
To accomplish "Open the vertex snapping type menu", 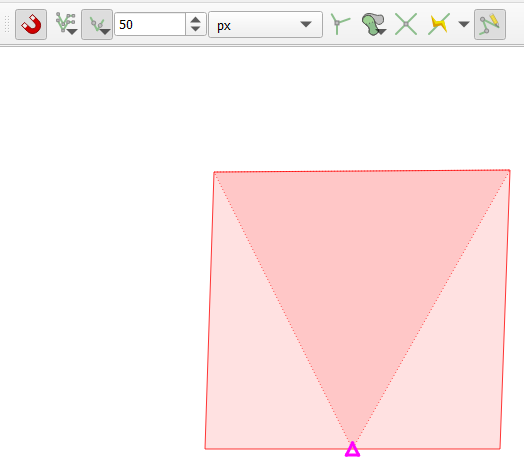I will (x=97, y=24).
